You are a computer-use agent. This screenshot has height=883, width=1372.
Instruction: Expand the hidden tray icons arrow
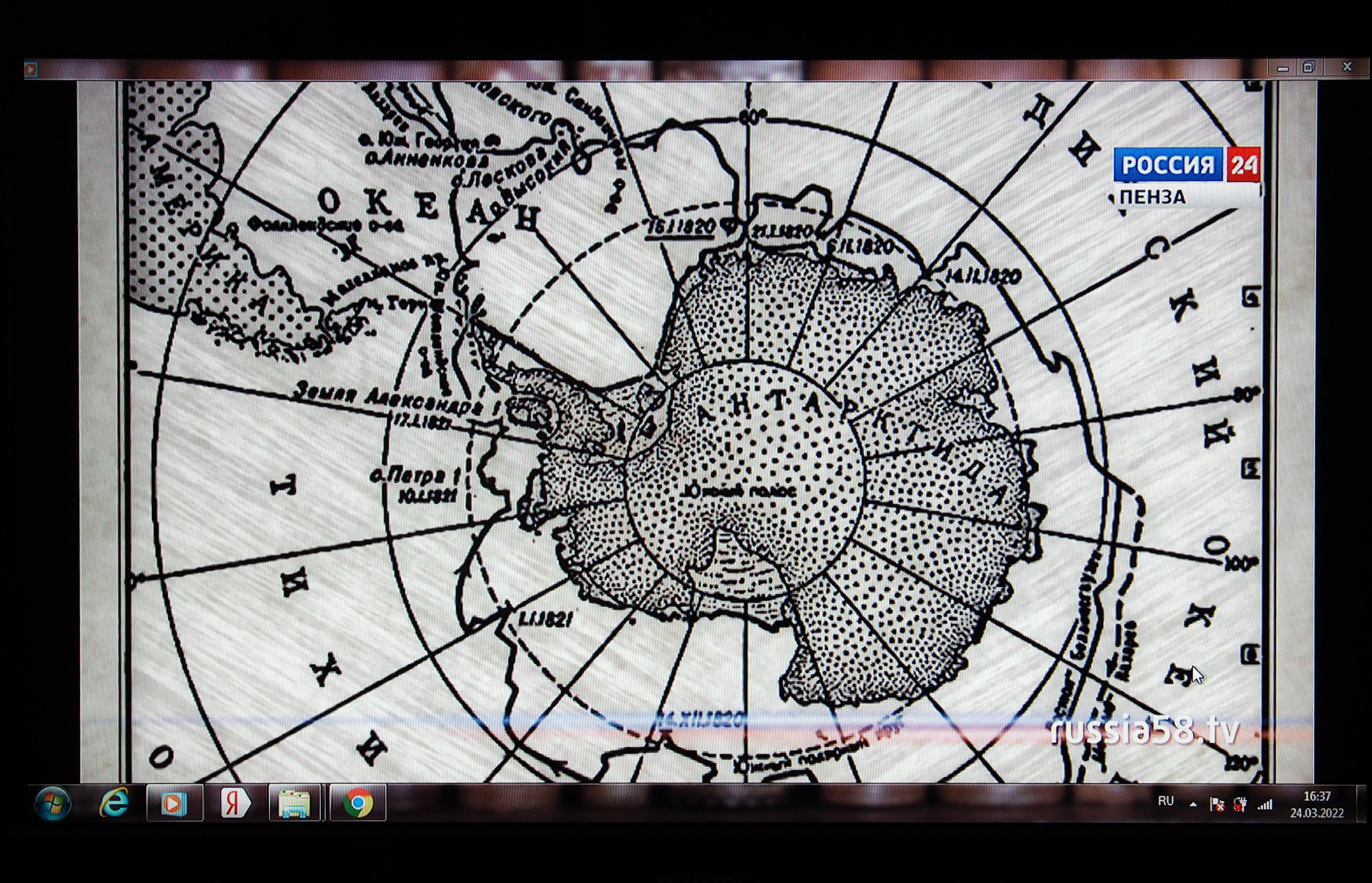point(1193,805)
